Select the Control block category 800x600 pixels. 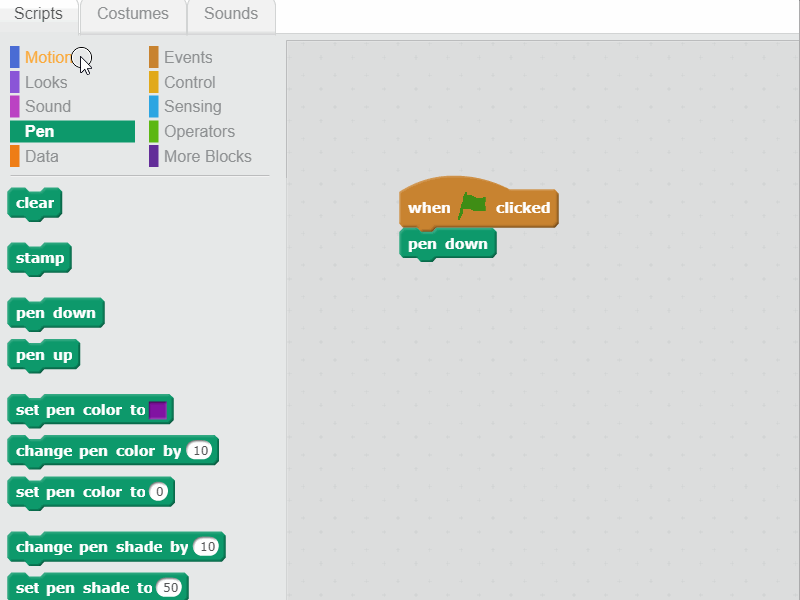point(189,82)
